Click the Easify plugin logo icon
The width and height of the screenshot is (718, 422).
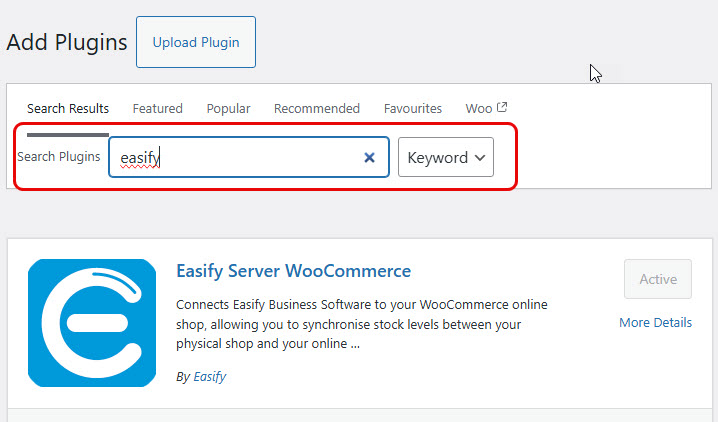(92, 323)
